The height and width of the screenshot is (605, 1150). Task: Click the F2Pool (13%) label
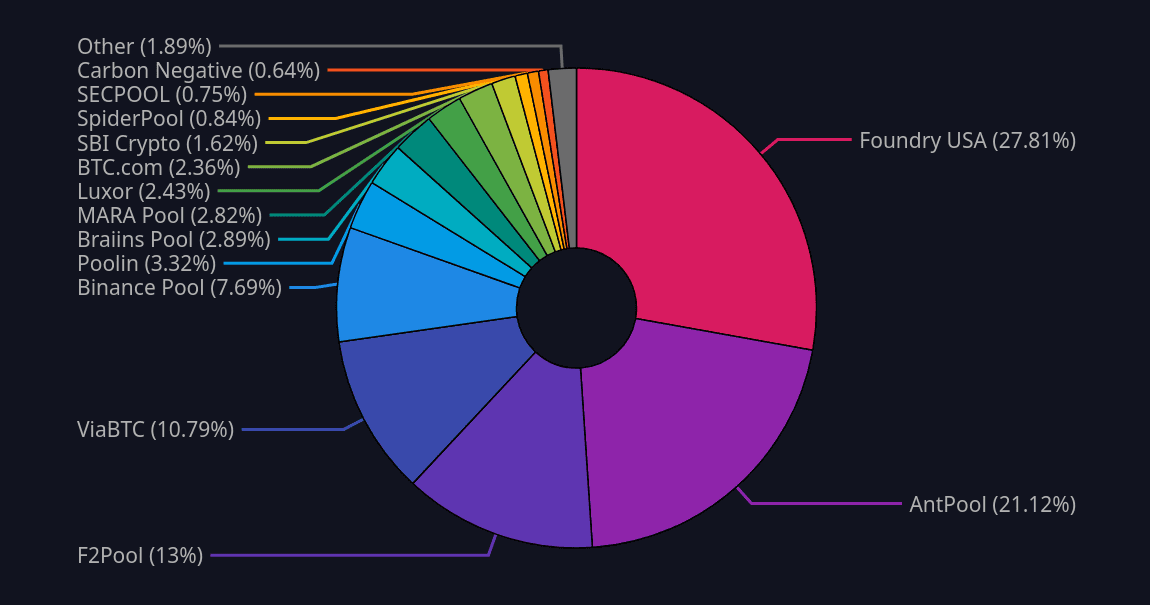[x=140, y=555]
